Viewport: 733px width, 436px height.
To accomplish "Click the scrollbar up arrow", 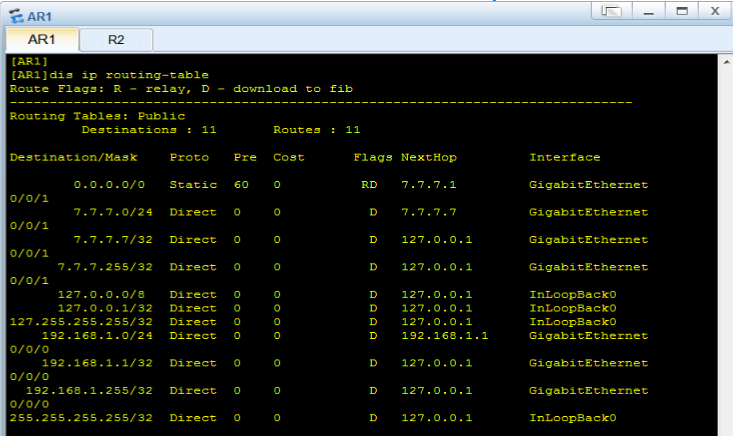I will click(x=726, y=62).
